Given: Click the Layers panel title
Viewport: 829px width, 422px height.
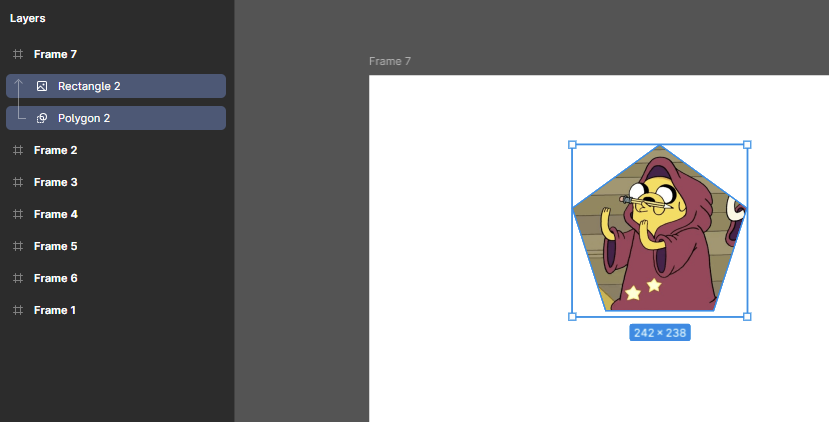Looking at the screenshot, I should click(27, 19).
